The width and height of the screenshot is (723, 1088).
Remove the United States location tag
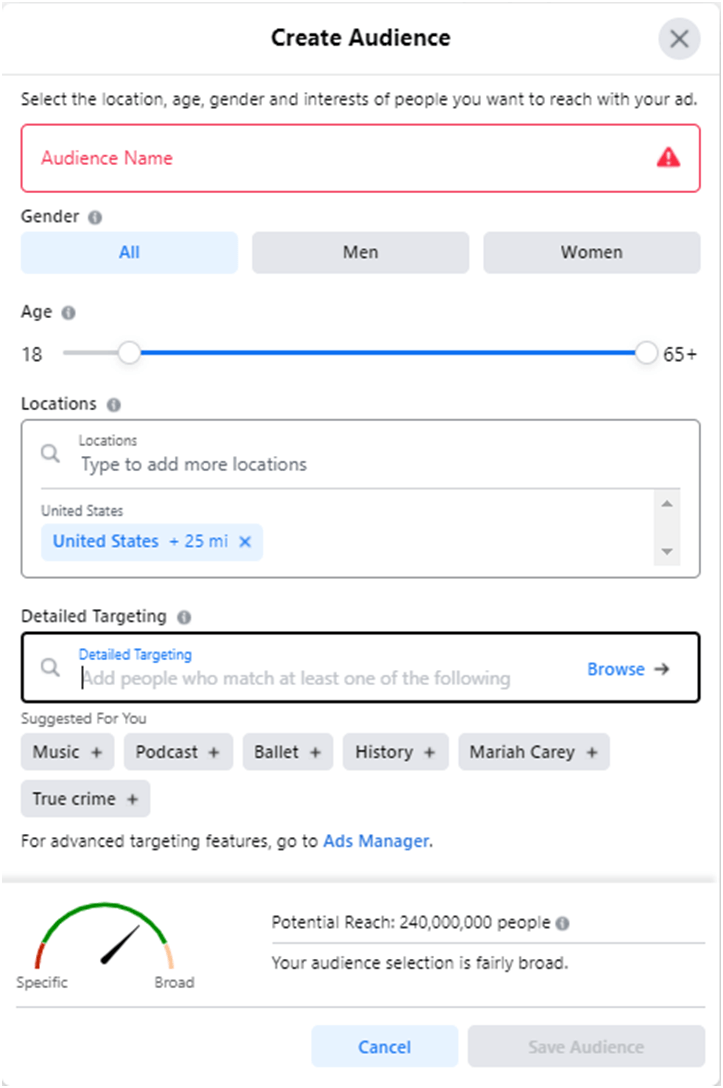[245, 542]
